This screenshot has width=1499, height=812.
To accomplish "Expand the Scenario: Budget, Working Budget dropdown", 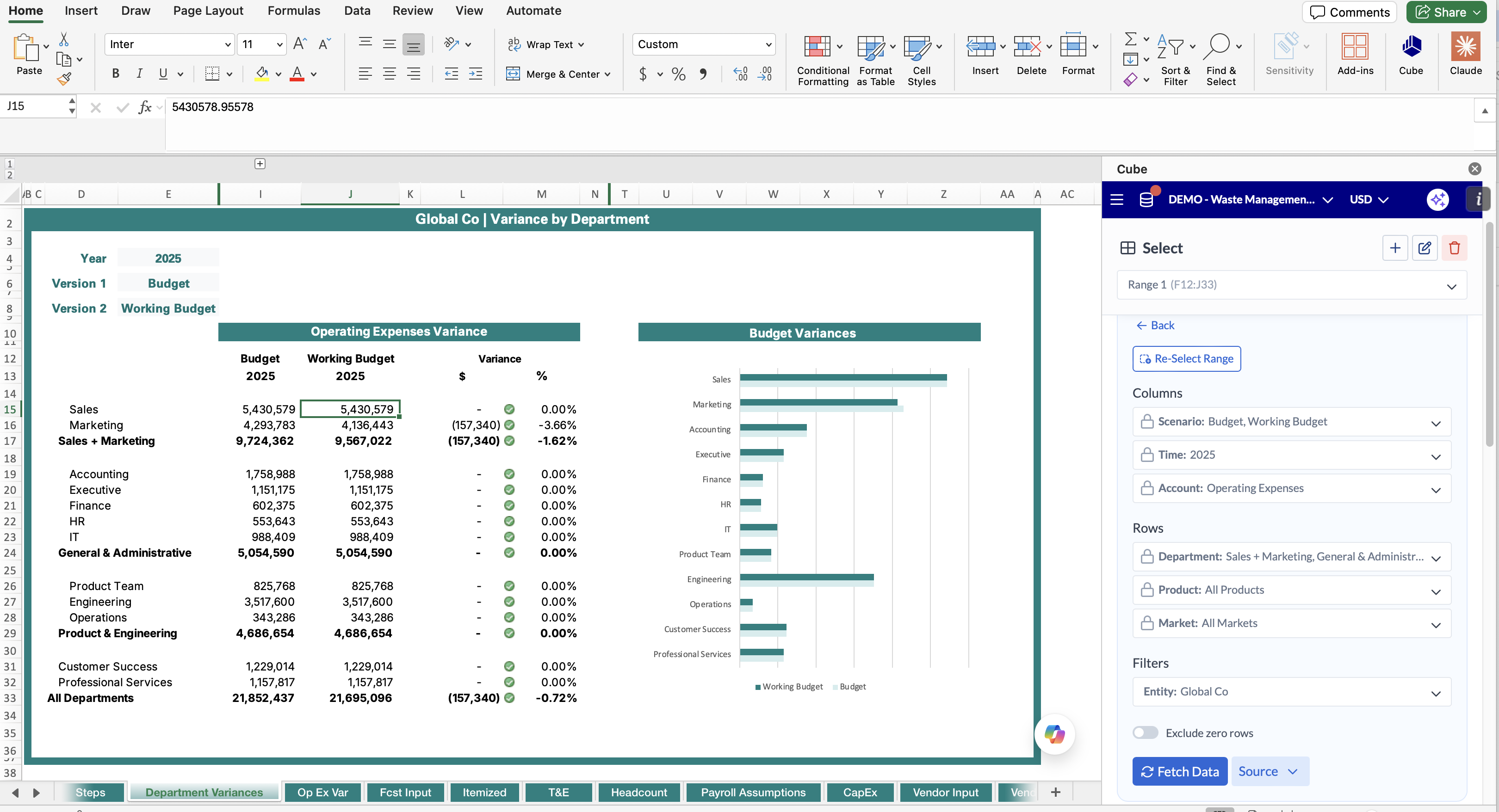I will click(x=1292, y=422).
